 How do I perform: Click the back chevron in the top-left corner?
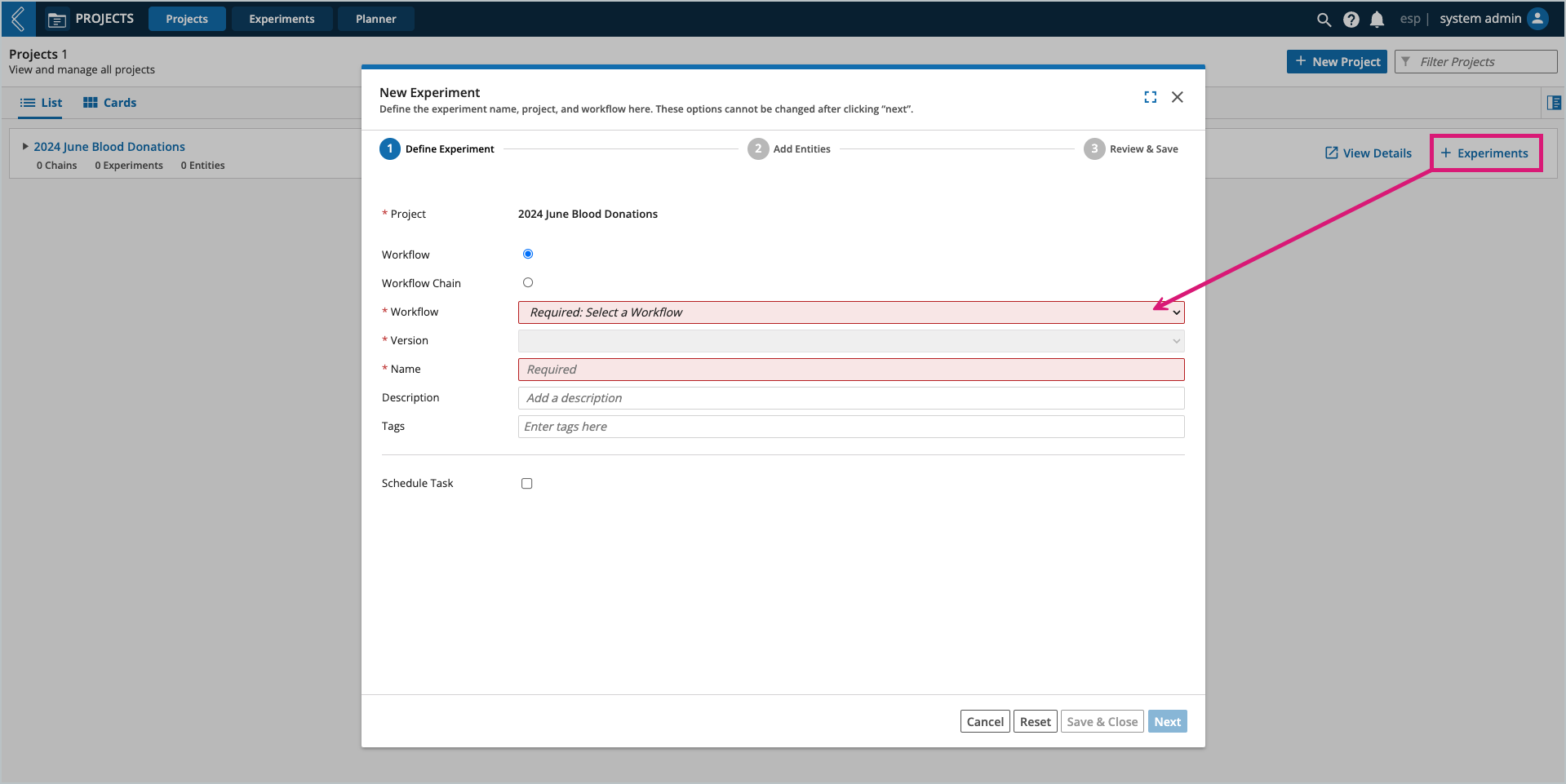pyautogui.click(x=18, y=19)
